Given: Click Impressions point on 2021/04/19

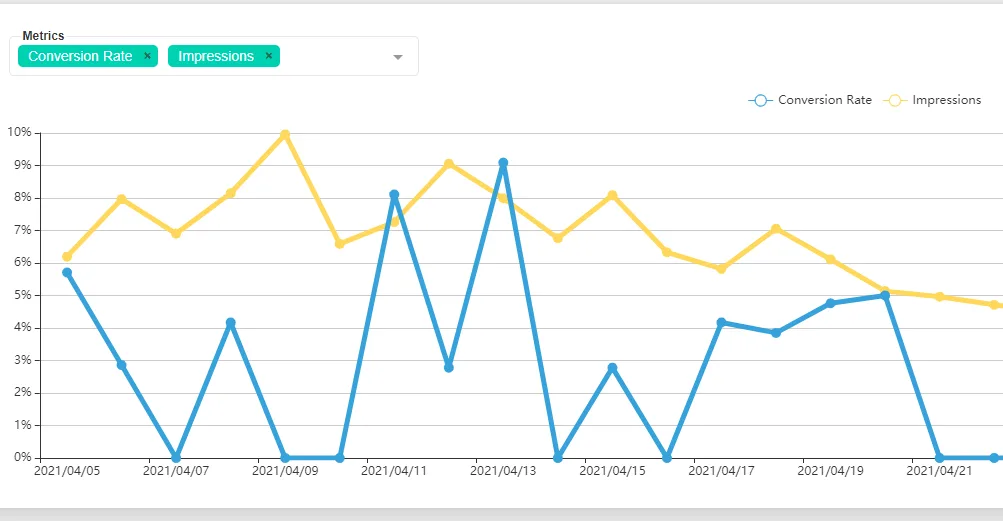Looking at the screenshot, I should coord(830,259).
